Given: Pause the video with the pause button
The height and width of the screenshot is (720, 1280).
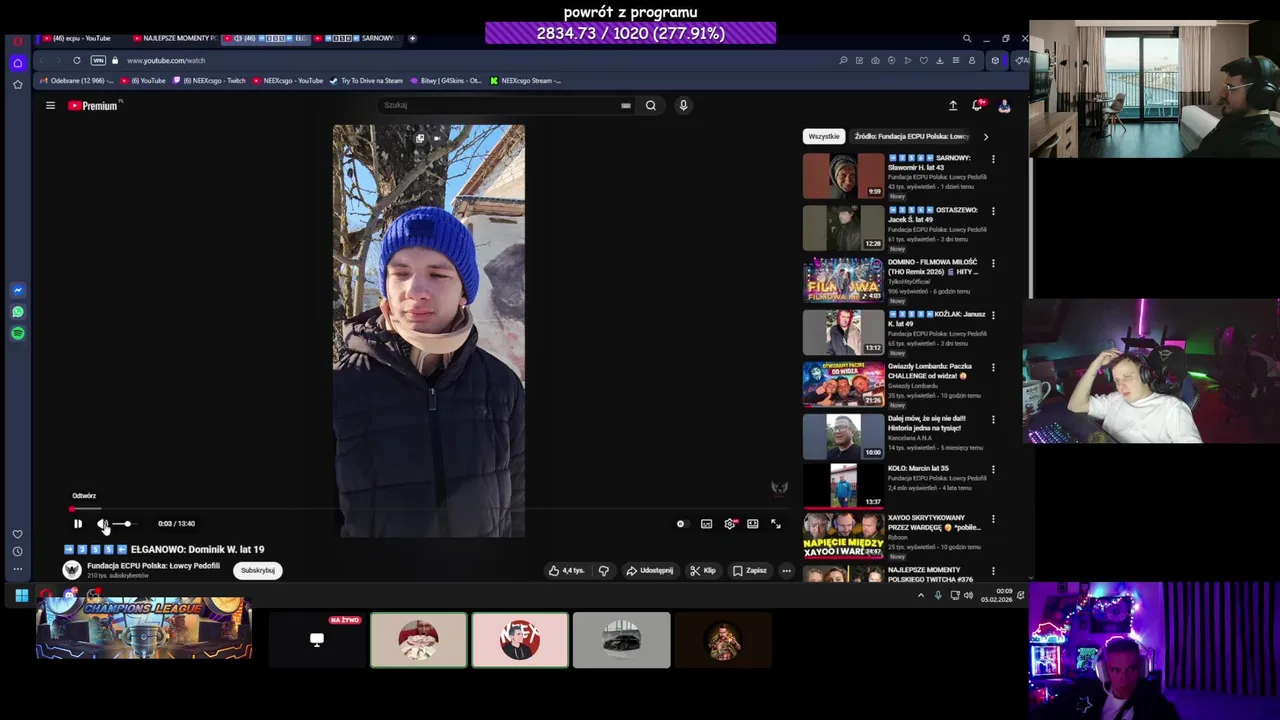Looking at the screenshot, I should click(x=78, y=524).
